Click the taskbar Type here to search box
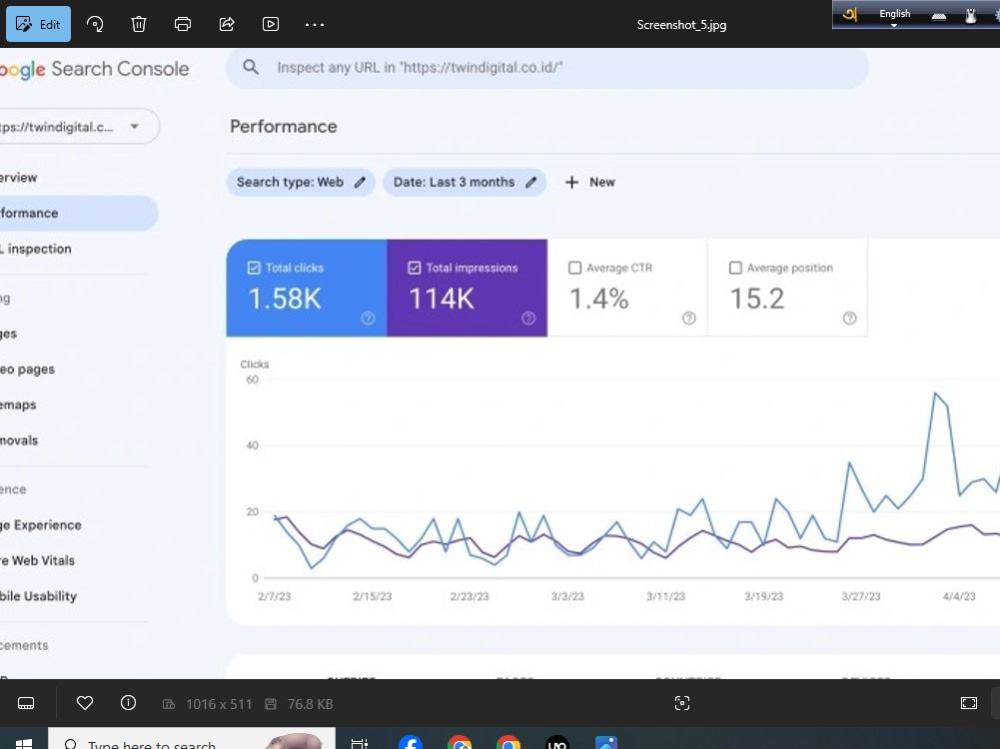This screenshot has width=1000, height=749. point(191,739)
